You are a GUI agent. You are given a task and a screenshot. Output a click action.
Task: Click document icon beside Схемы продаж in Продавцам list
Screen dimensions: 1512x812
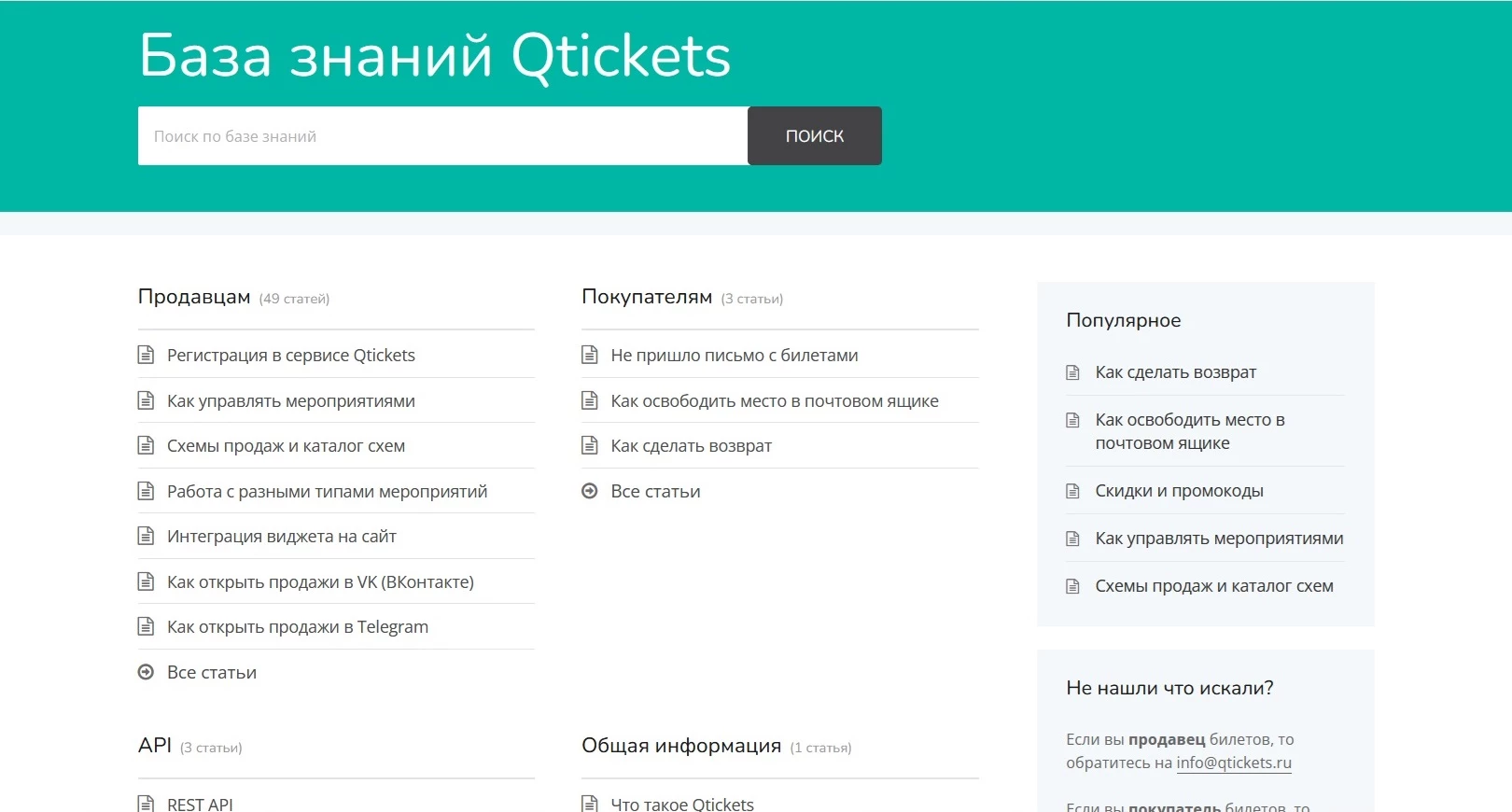tap(146, 445)
